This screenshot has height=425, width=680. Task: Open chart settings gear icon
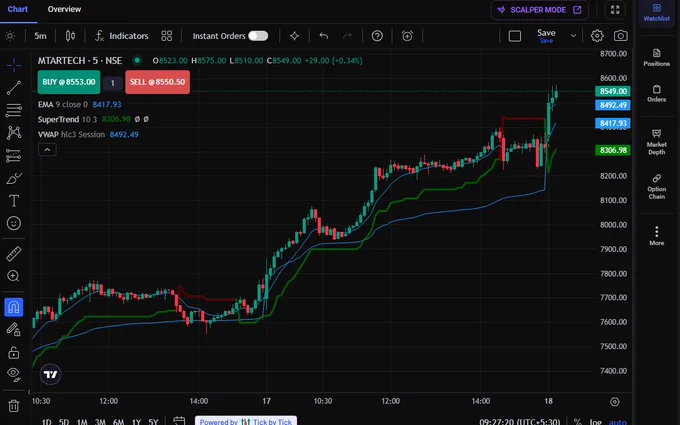[597, 36]
